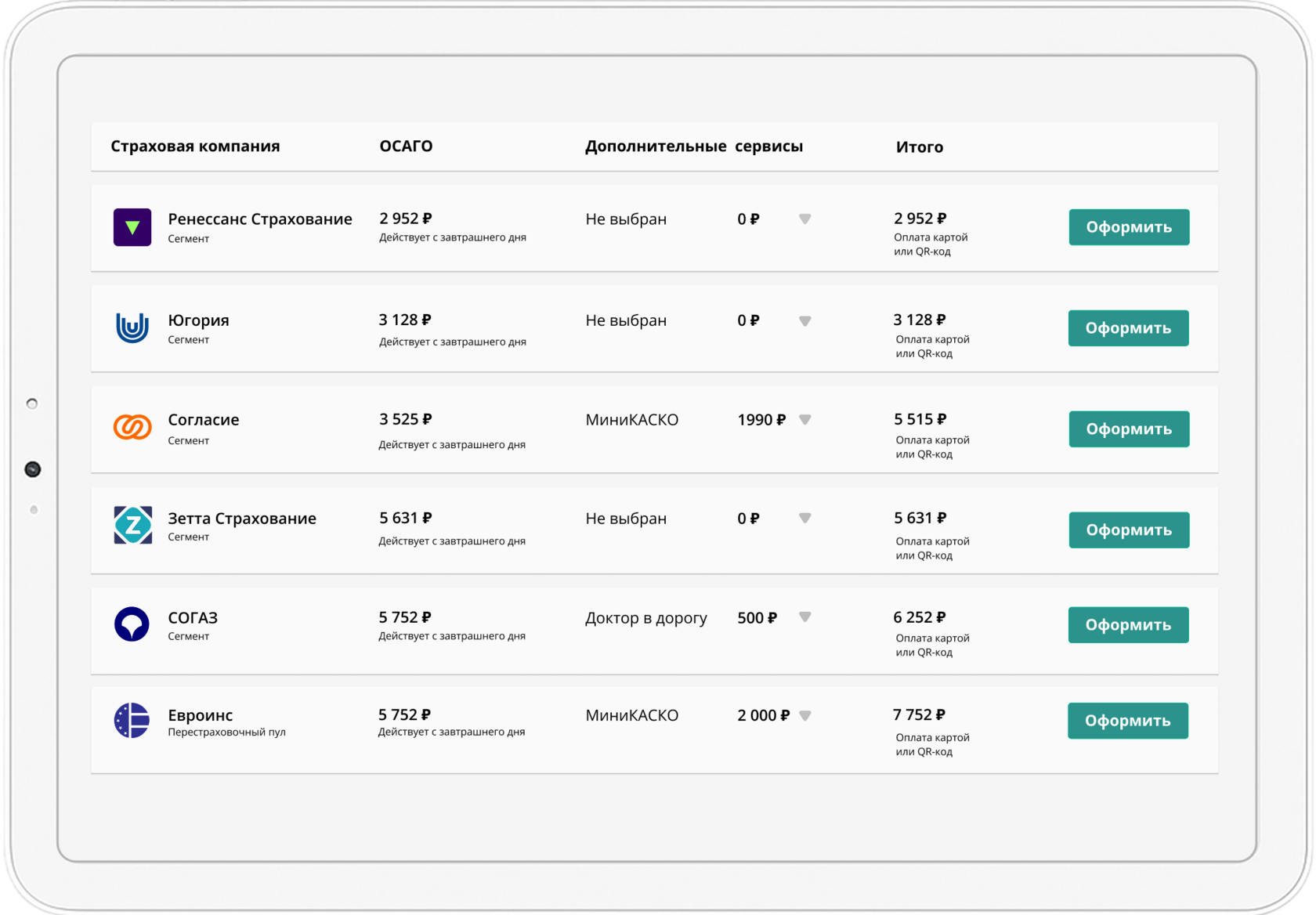
Task: Click the ОСАГО column header
Action: (x=406, y=146)
